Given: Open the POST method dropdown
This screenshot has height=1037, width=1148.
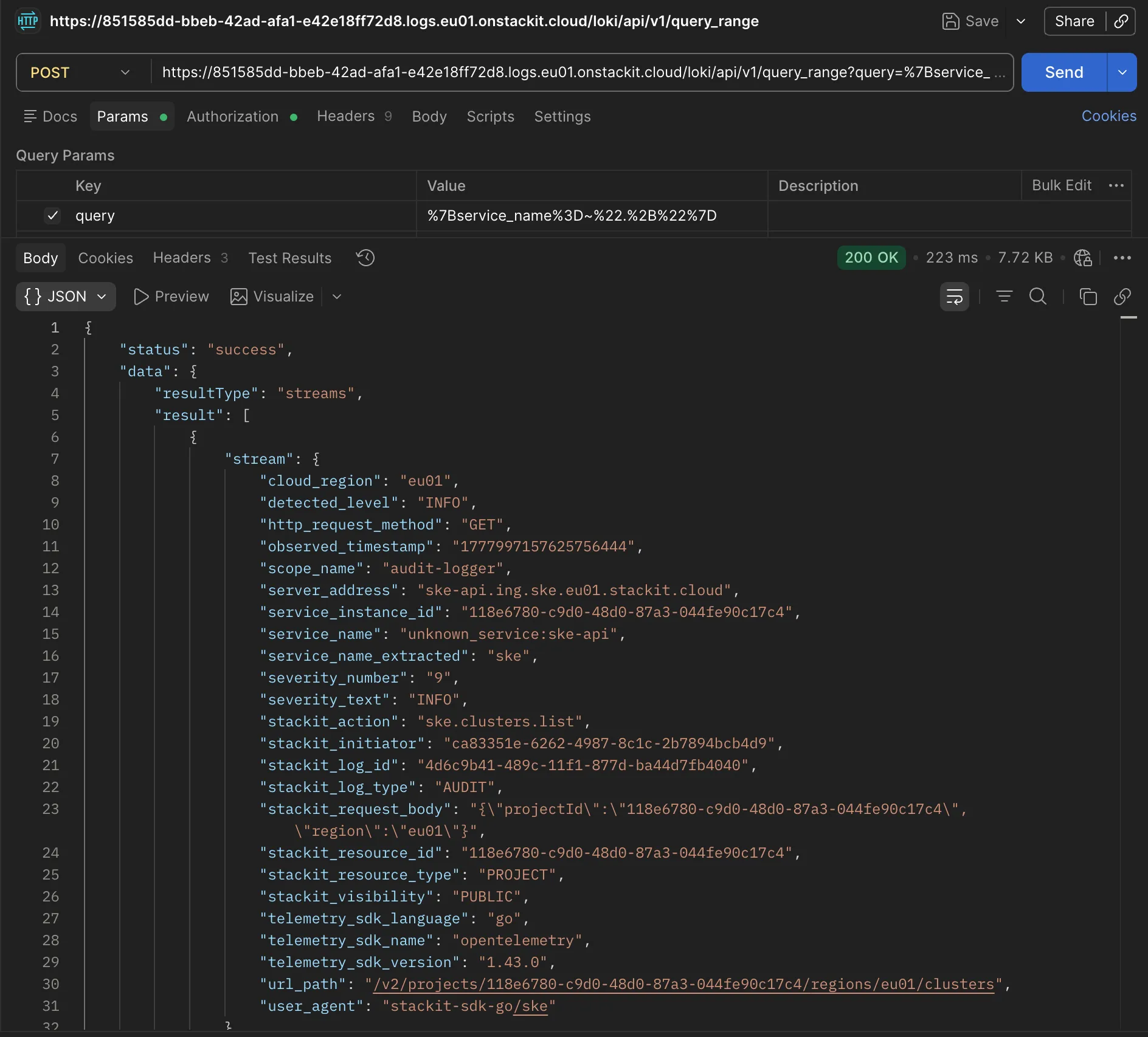Looking at the screenshot, I should (x=81, y=72).
